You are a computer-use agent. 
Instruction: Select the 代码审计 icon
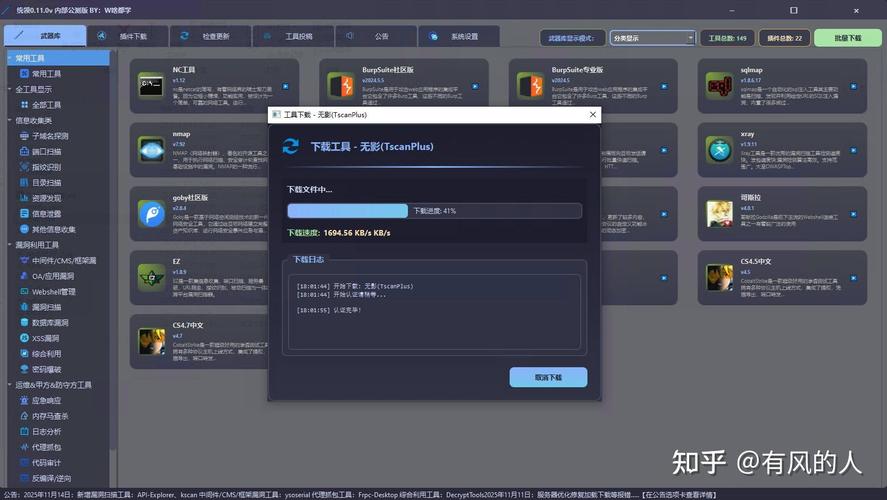pos(24,463)
